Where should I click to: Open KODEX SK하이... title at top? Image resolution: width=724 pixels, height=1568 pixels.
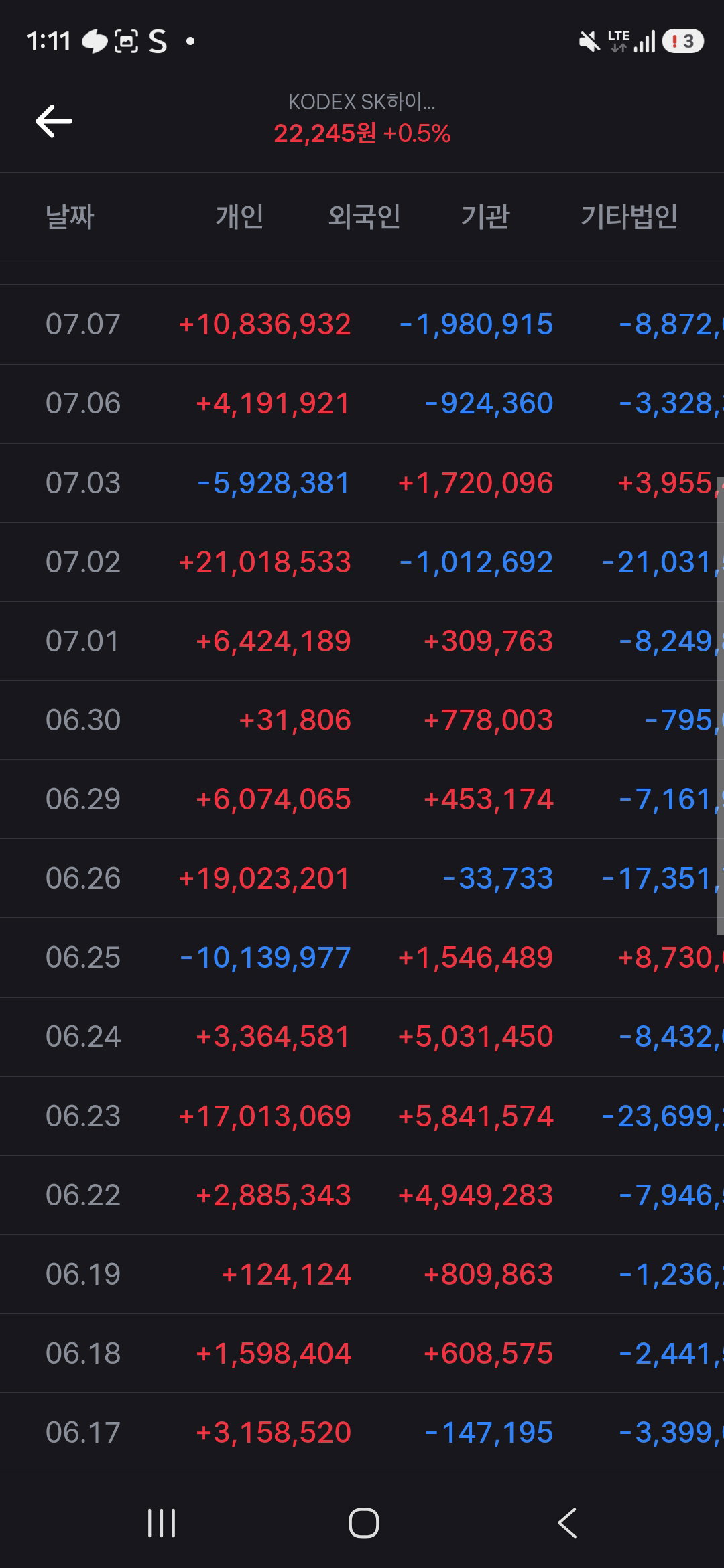tap(362, 102)
